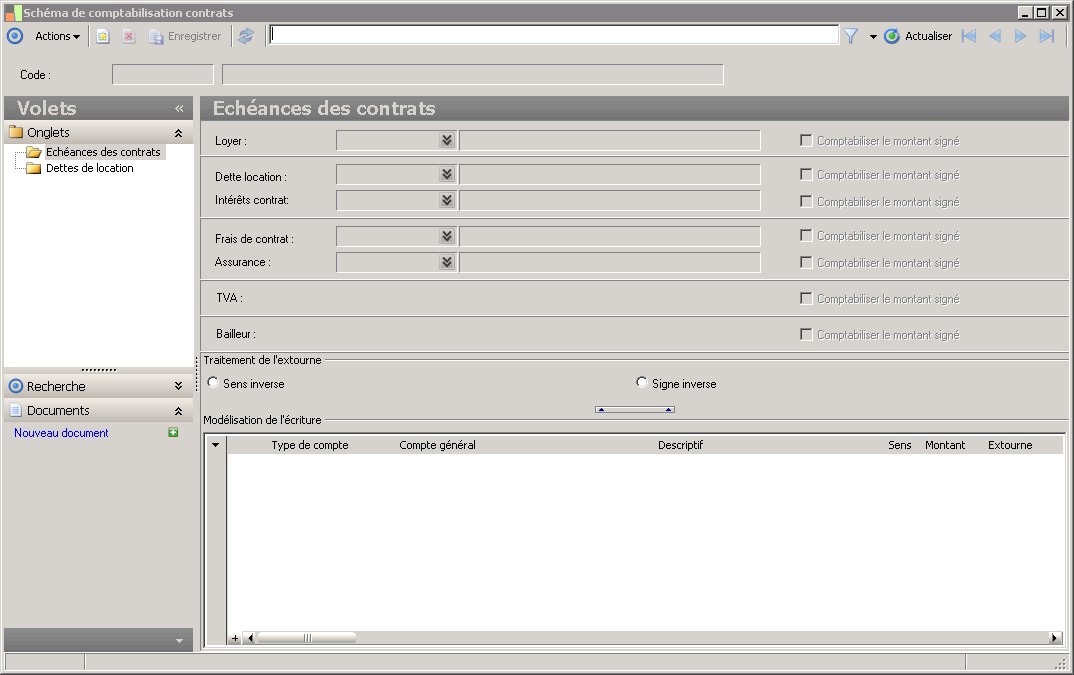Click the splitter collapse handle above Modélisation
The image size is (1074, 675).
(x=635, y=410)
